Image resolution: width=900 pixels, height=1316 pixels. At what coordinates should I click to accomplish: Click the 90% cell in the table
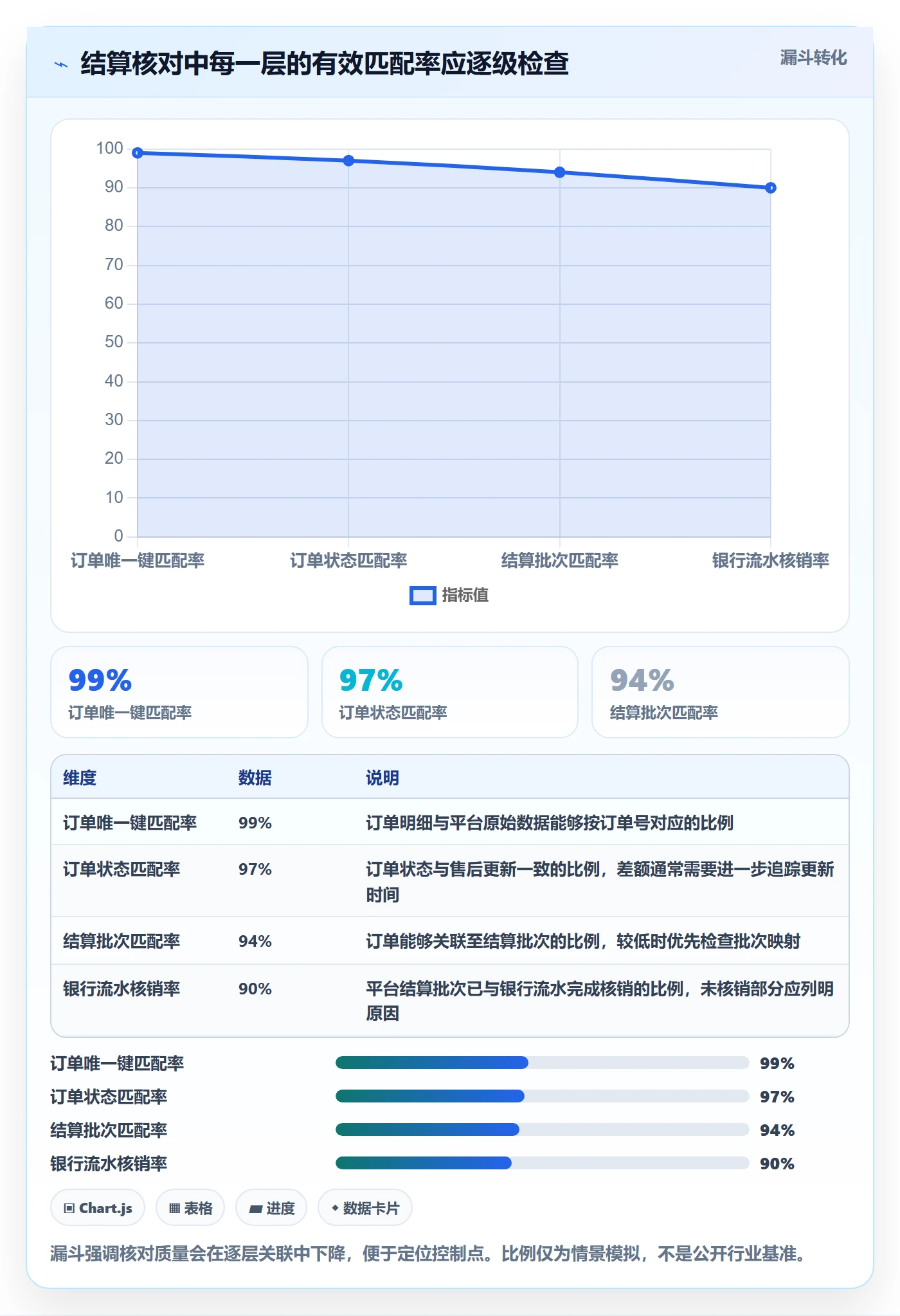tap(255, 989)
